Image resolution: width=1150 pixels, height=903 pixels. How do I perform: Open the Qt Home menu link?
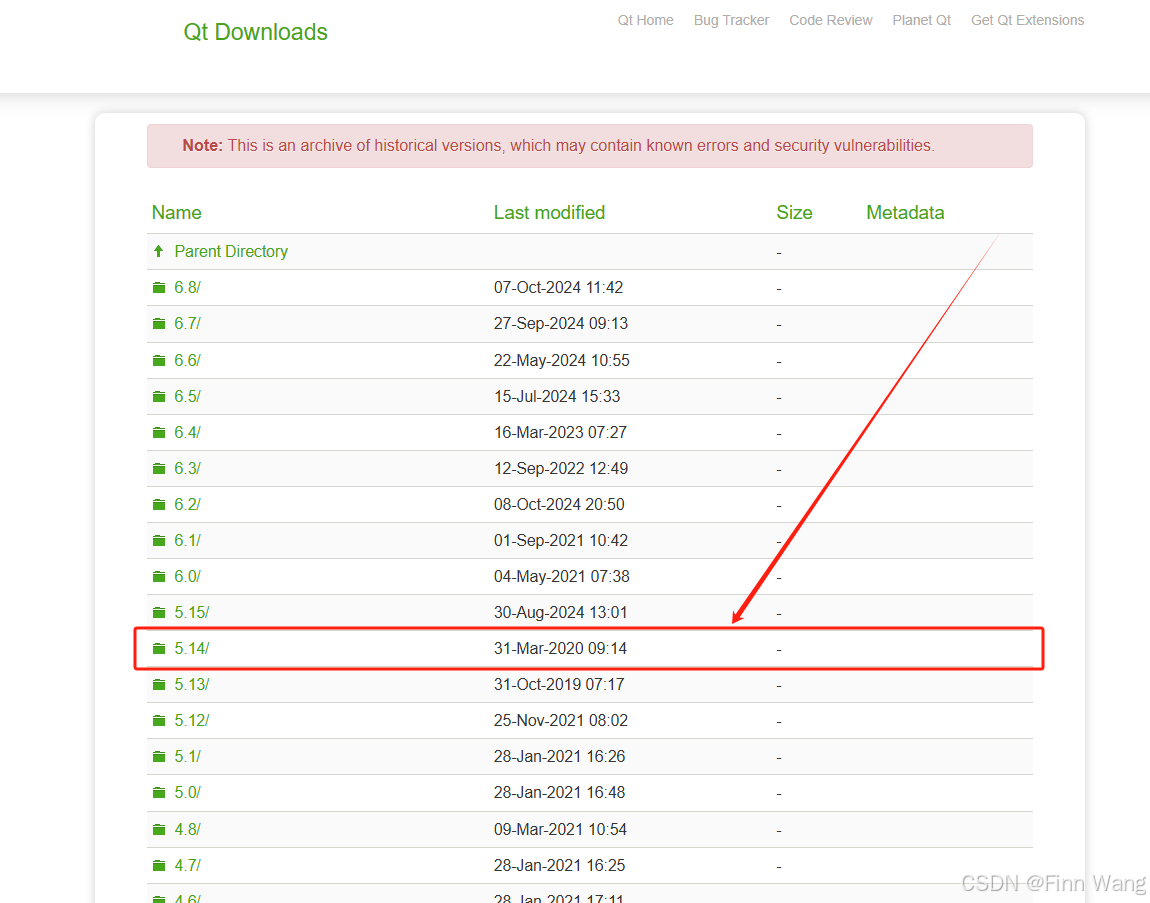pos(645,21)
